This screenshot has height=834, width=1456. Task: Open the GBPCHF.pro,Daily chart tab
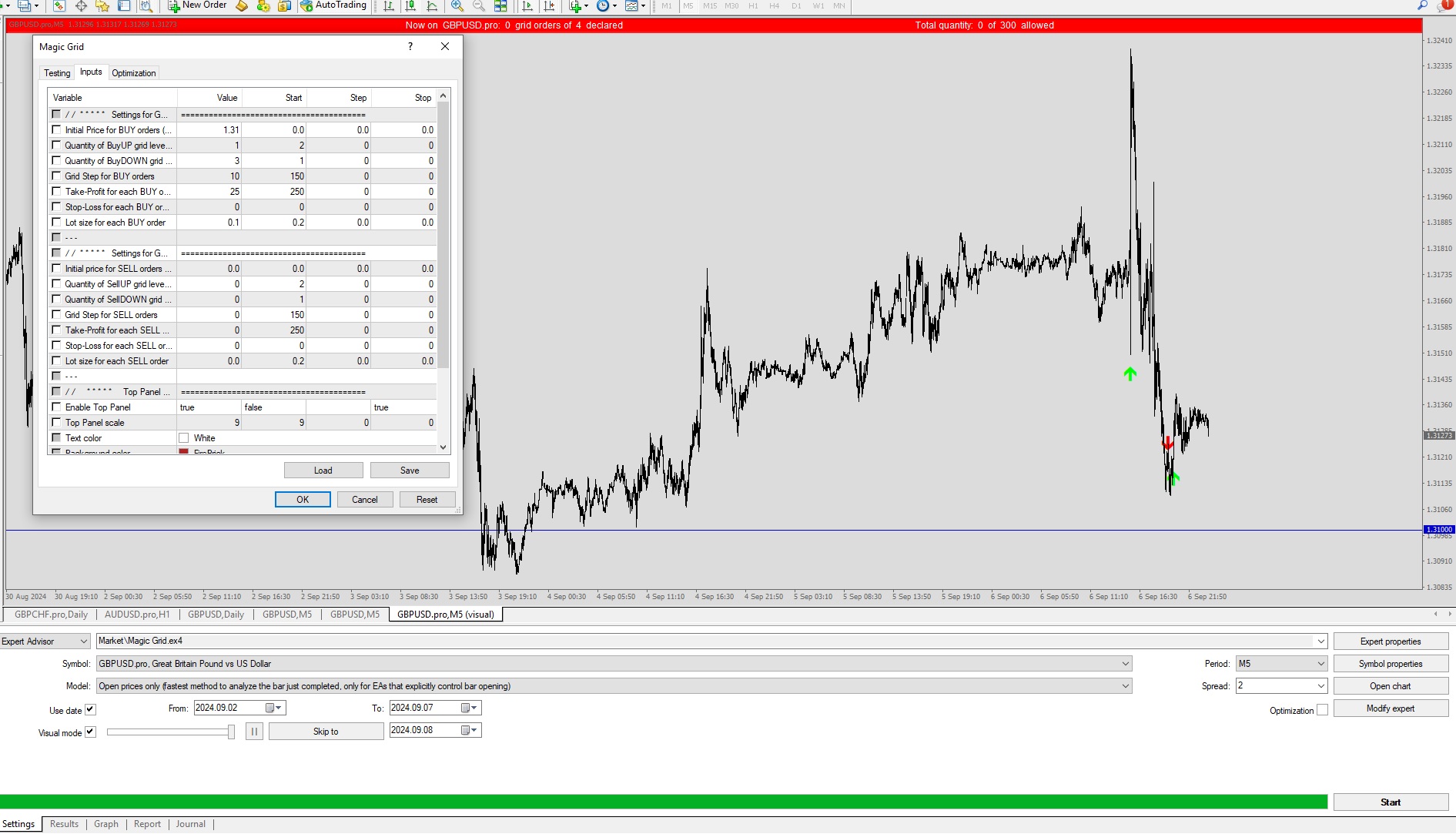point(51,615)
